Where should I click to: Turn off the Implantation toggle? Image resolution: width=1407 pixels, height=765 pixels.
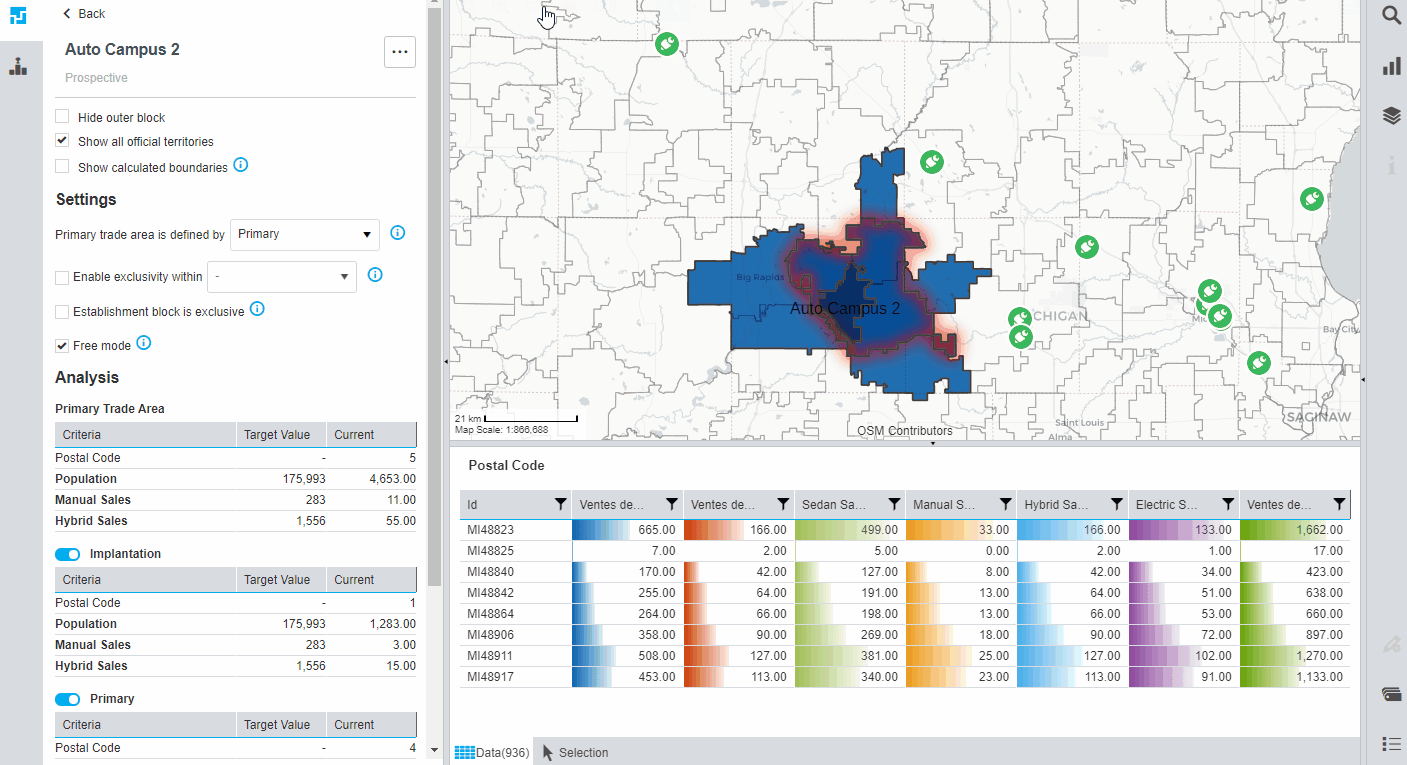point(67,554)
